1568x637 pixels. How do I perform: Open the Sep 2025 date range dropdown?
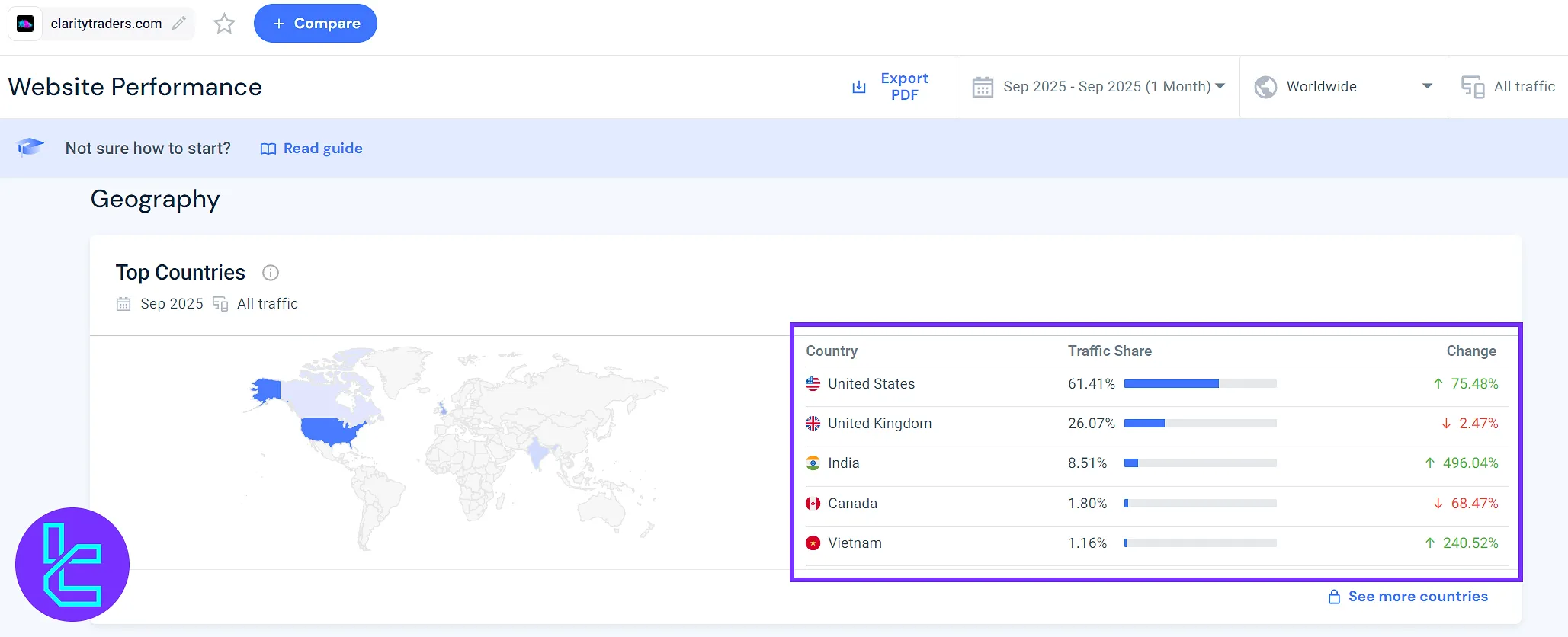click(1098, 87)
